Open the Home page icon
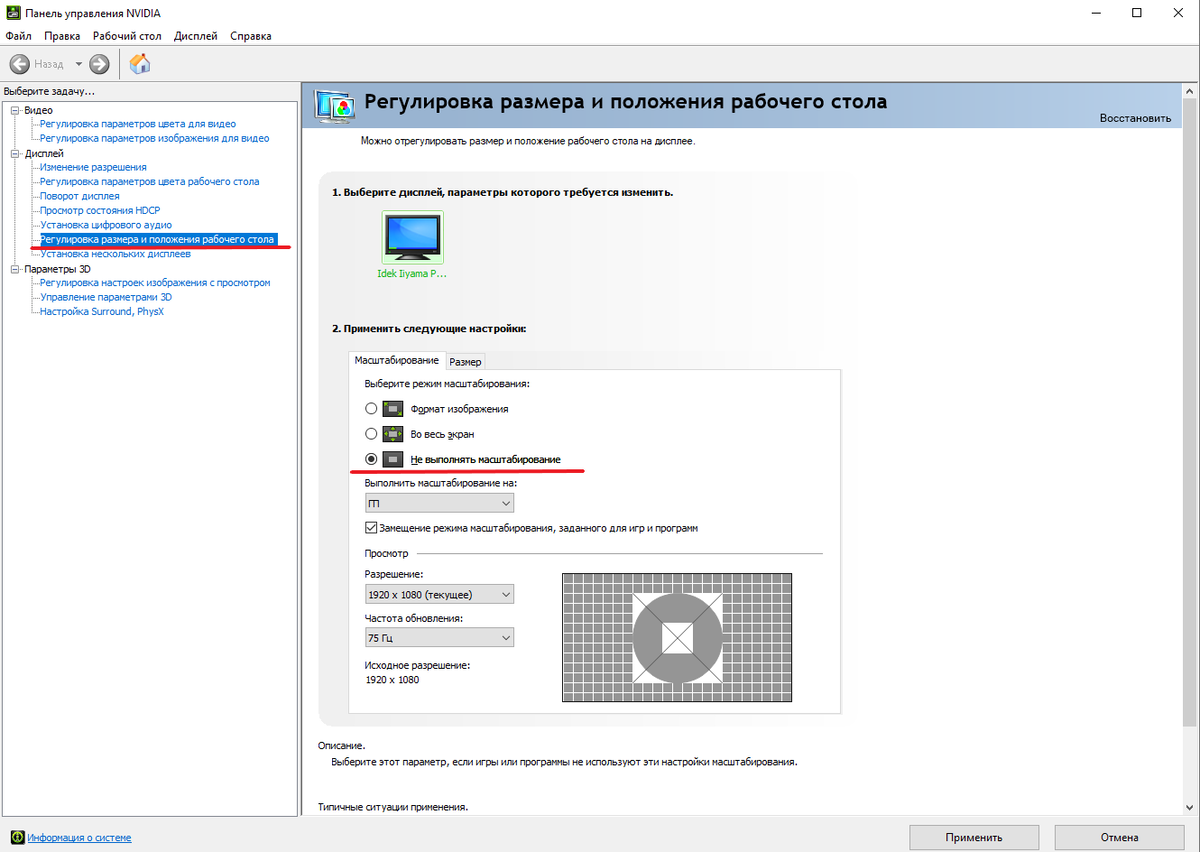This screenshot has width=1200, height=852. tap(141, 64)
